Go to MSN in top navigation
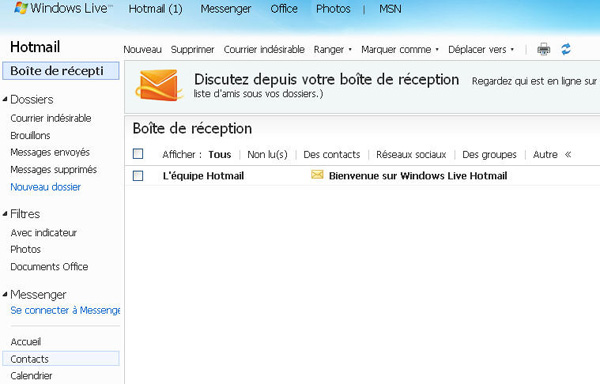Screen dimensions: 600x384 (390, 9)
